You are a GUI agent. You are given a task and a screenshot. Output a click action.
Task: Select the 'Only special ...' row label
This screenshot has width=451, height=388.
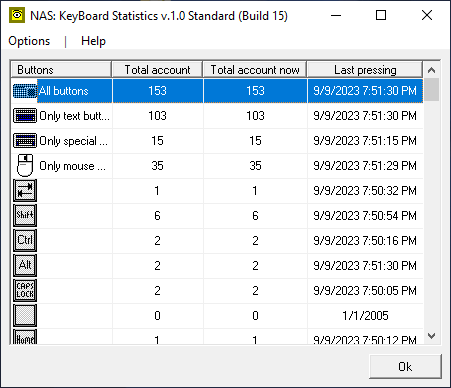click(x=73, y=141)
